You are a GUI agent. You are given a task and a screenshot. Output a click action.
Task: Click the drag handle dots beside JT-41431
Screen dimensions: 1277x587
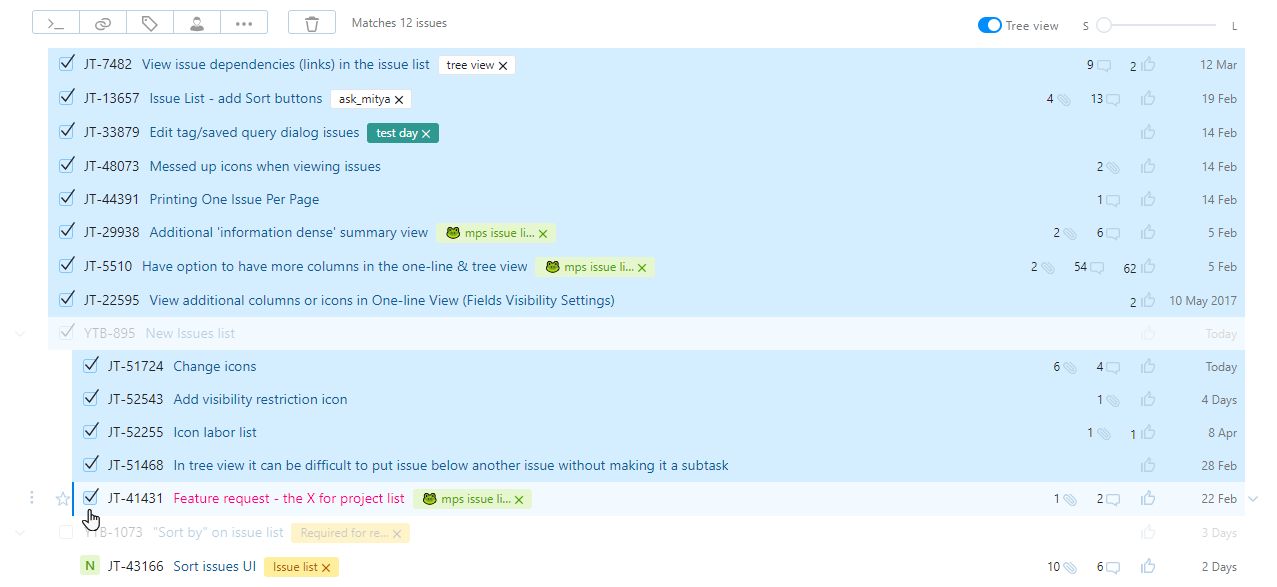tap(32, 498)
